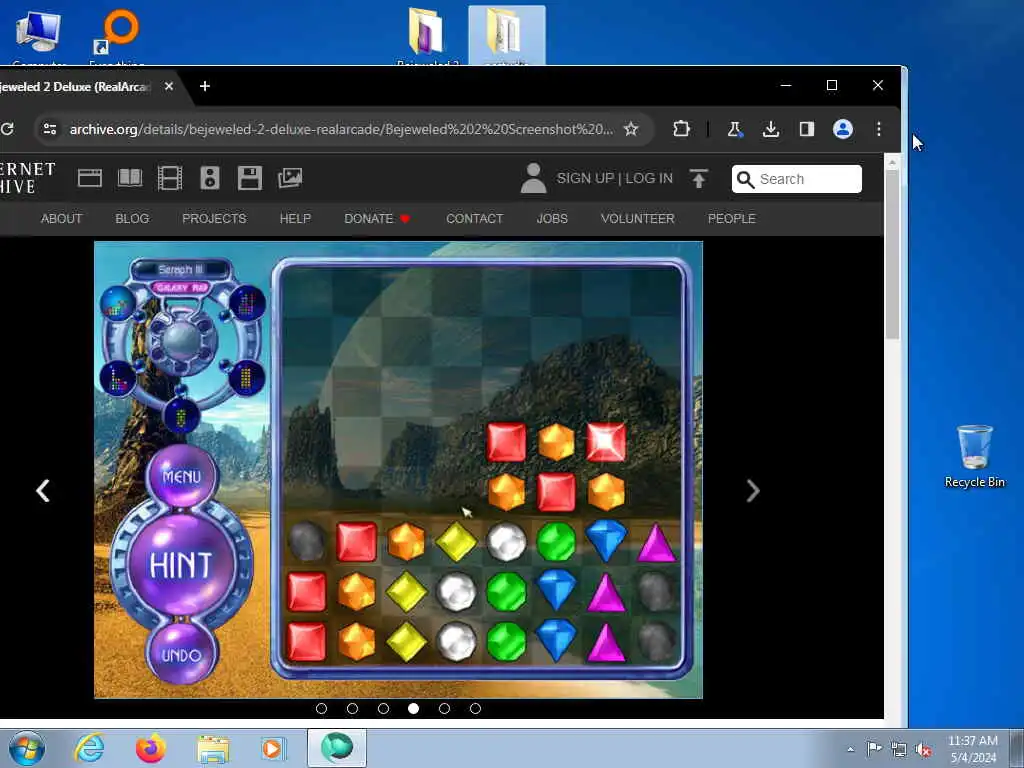
Task: Click the user avatar silhouette icon
Action: point(533,178)
